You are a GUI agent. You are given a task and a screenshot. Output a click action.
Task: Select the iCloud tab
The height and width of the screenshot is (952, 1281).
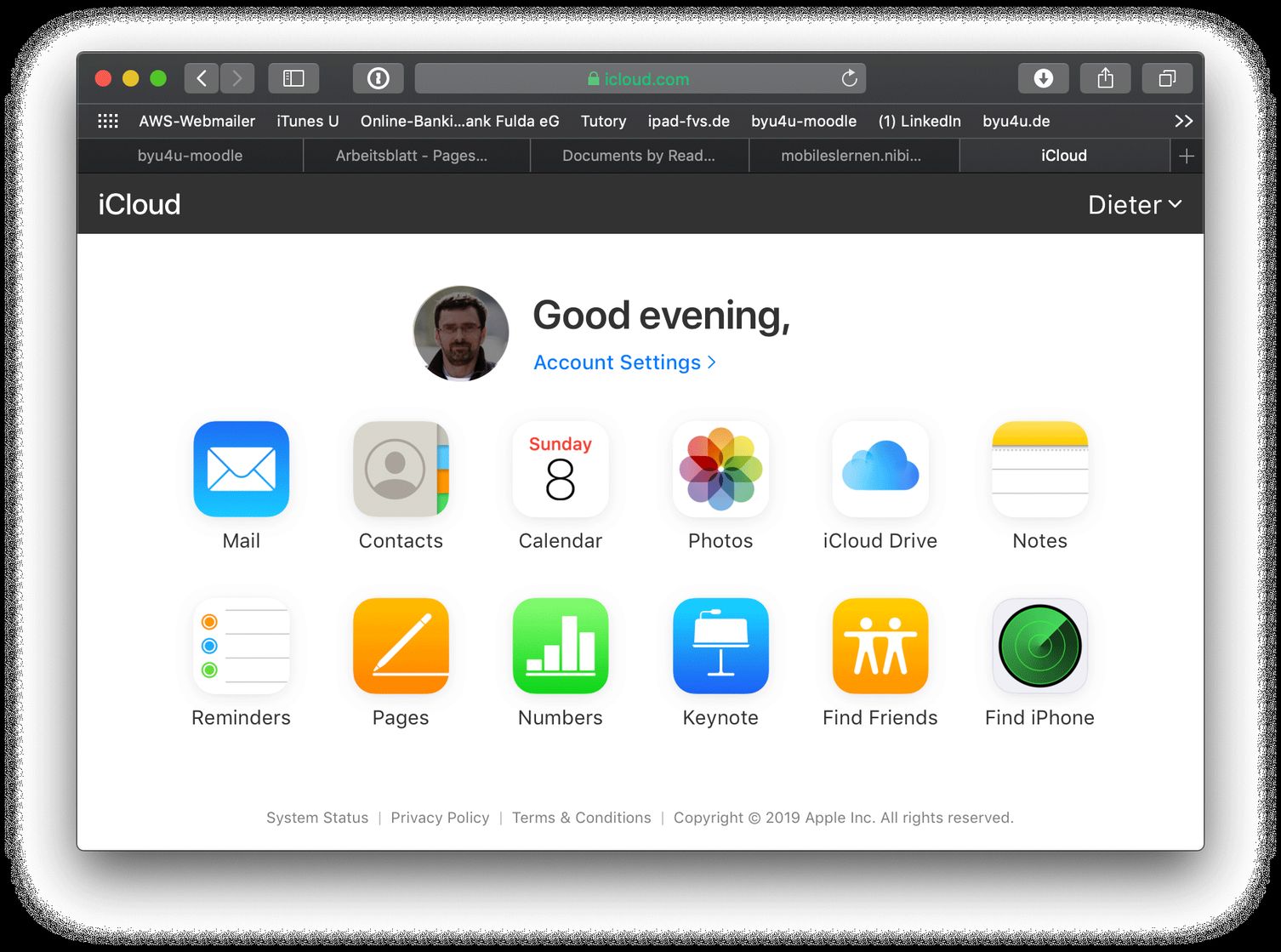1064,156
